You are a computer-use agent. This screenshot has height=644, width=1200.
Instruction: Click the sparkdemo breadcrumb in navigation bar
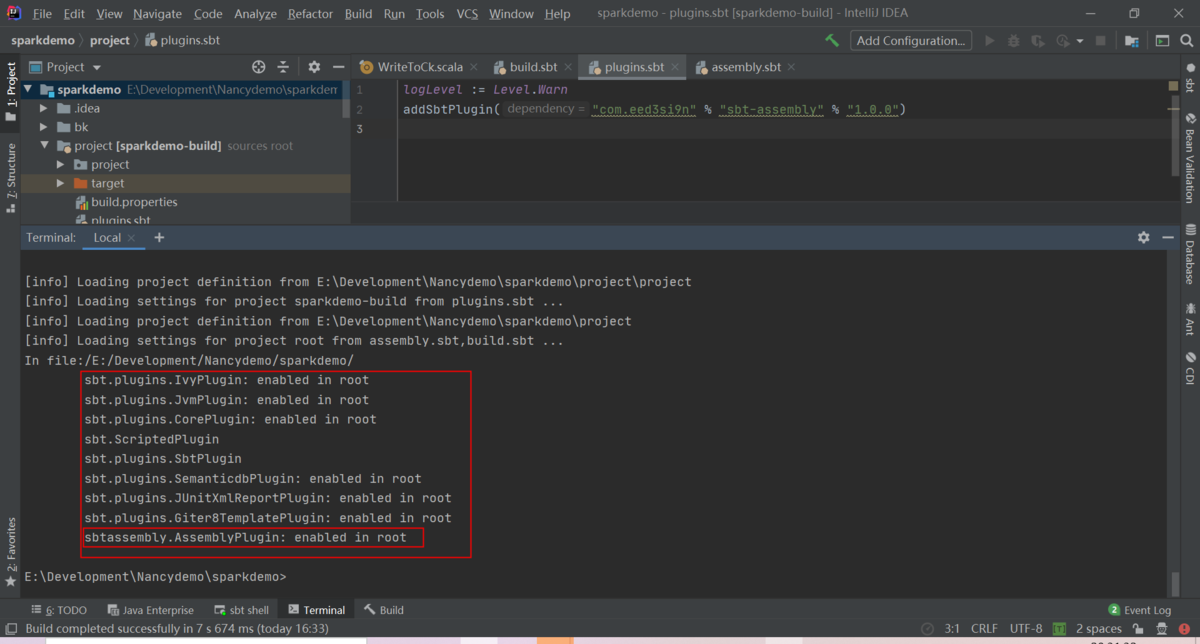tap(43, 41)
